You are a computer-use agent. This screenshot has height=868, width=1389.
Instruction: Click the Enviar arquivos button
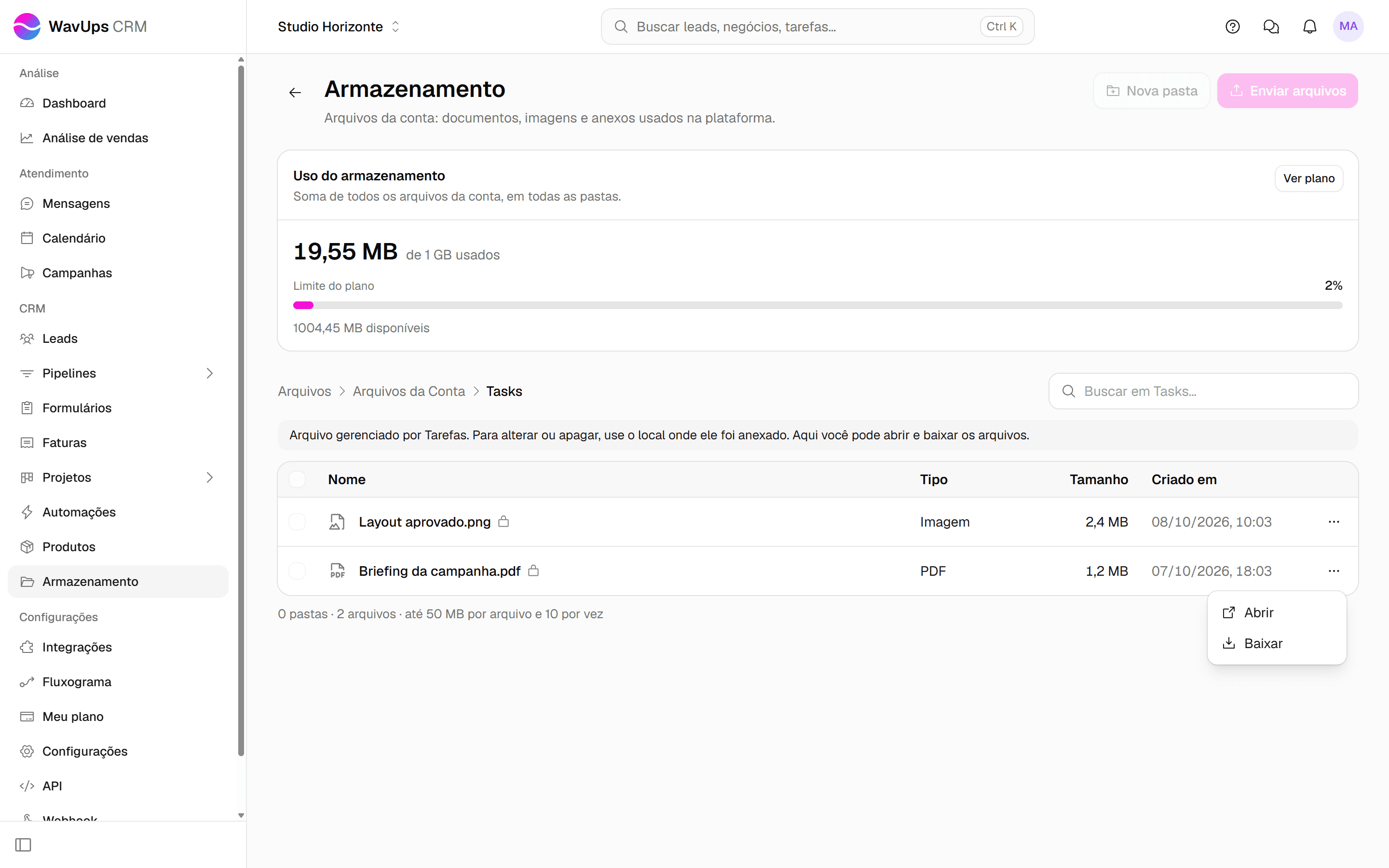[x=1287, y=91]
